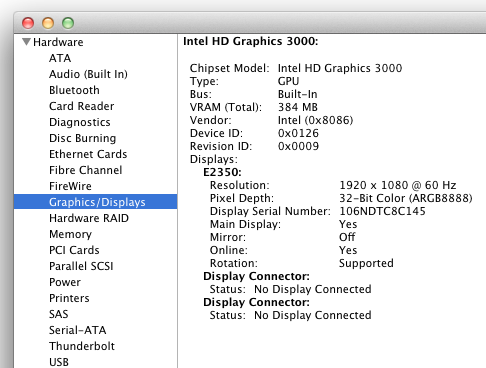Click Chipset Model value Intel HD Graphics 3000
This screenshot has height=368, width=486.
tap(340, 68)
